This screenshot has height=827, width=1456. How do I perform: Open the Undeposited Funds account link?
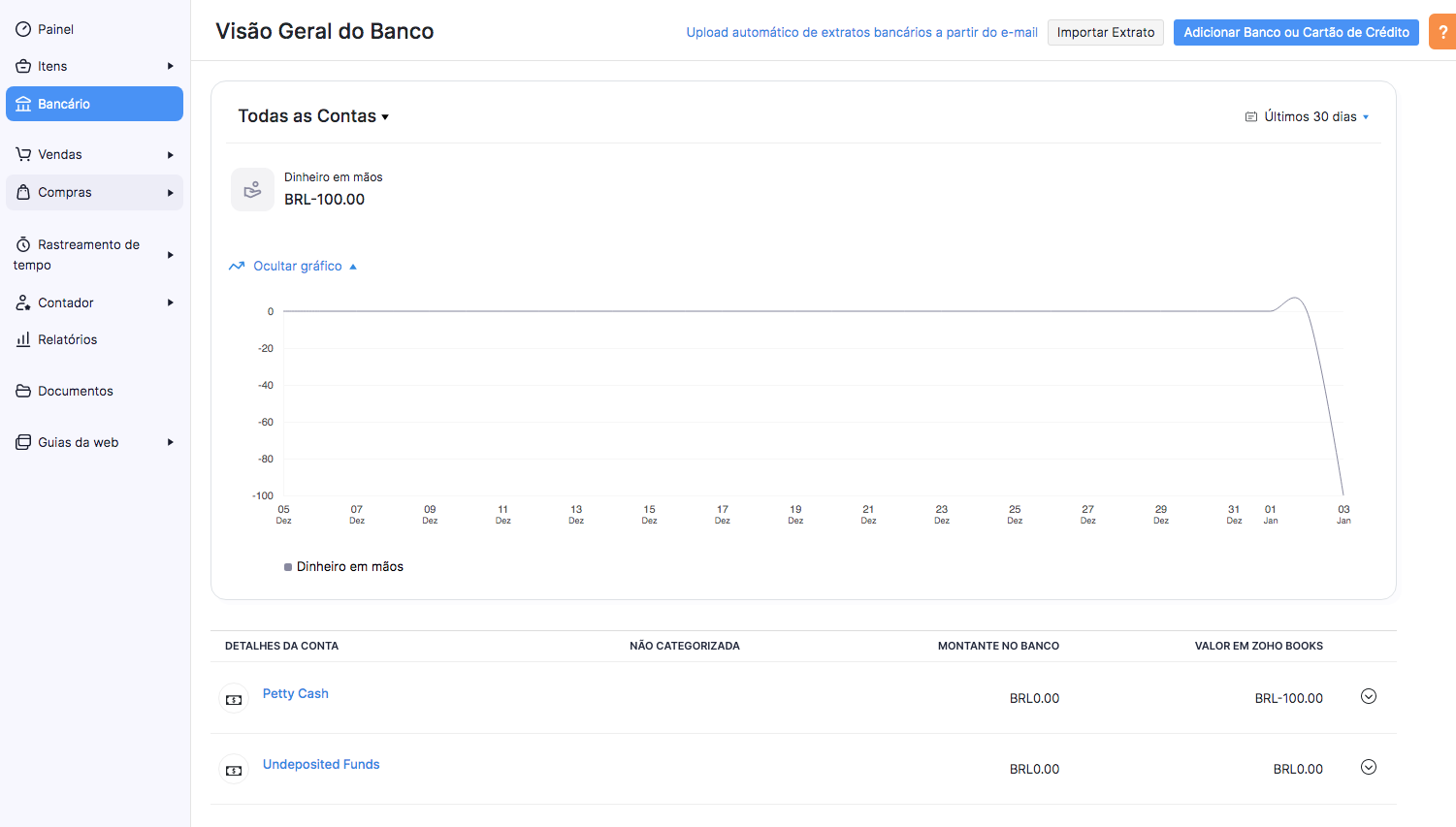[321, 764]
